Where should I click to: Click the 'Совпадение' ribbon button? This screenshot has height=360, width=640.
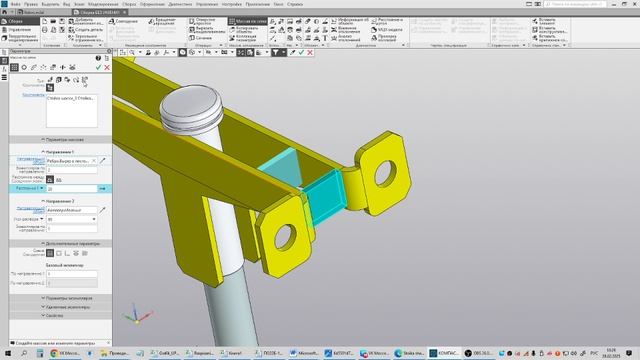pos(123,21)
